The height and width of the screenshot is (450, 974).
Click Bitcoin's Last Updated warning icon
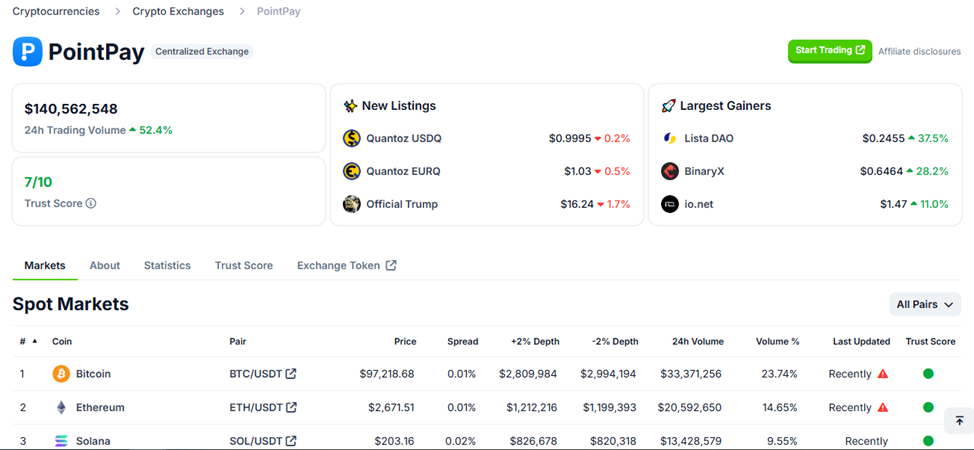883,374
